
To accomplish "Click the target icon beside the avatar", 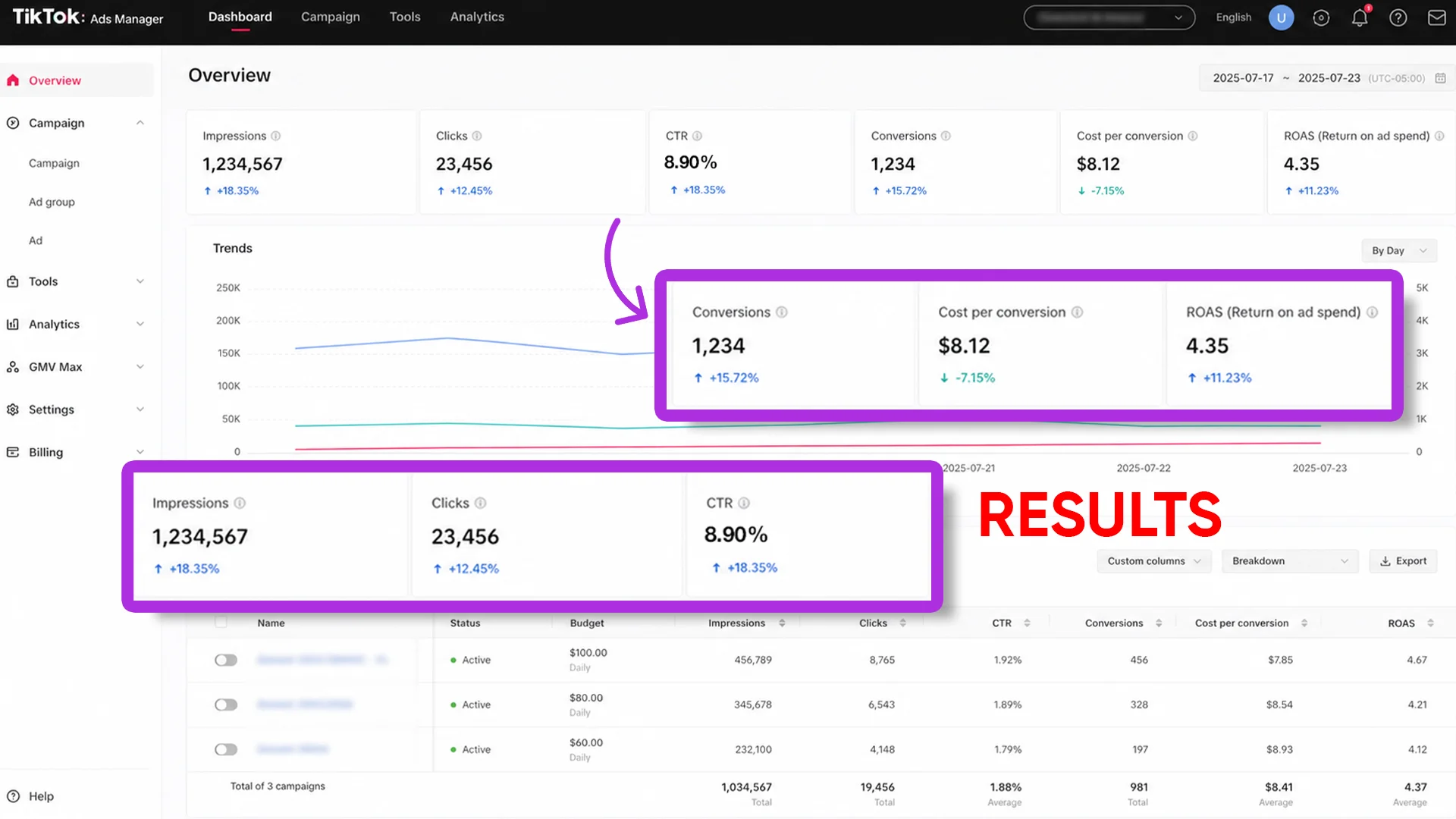I will [x=1321, y=17].
